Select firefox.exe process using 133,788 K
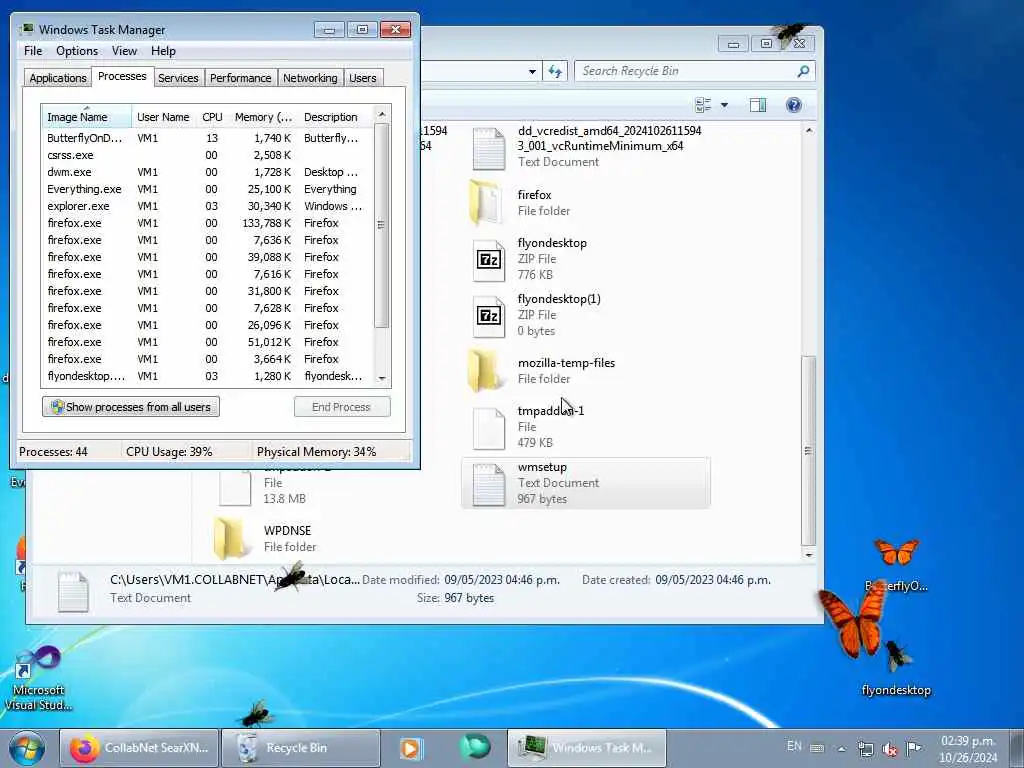 [206, 223]
